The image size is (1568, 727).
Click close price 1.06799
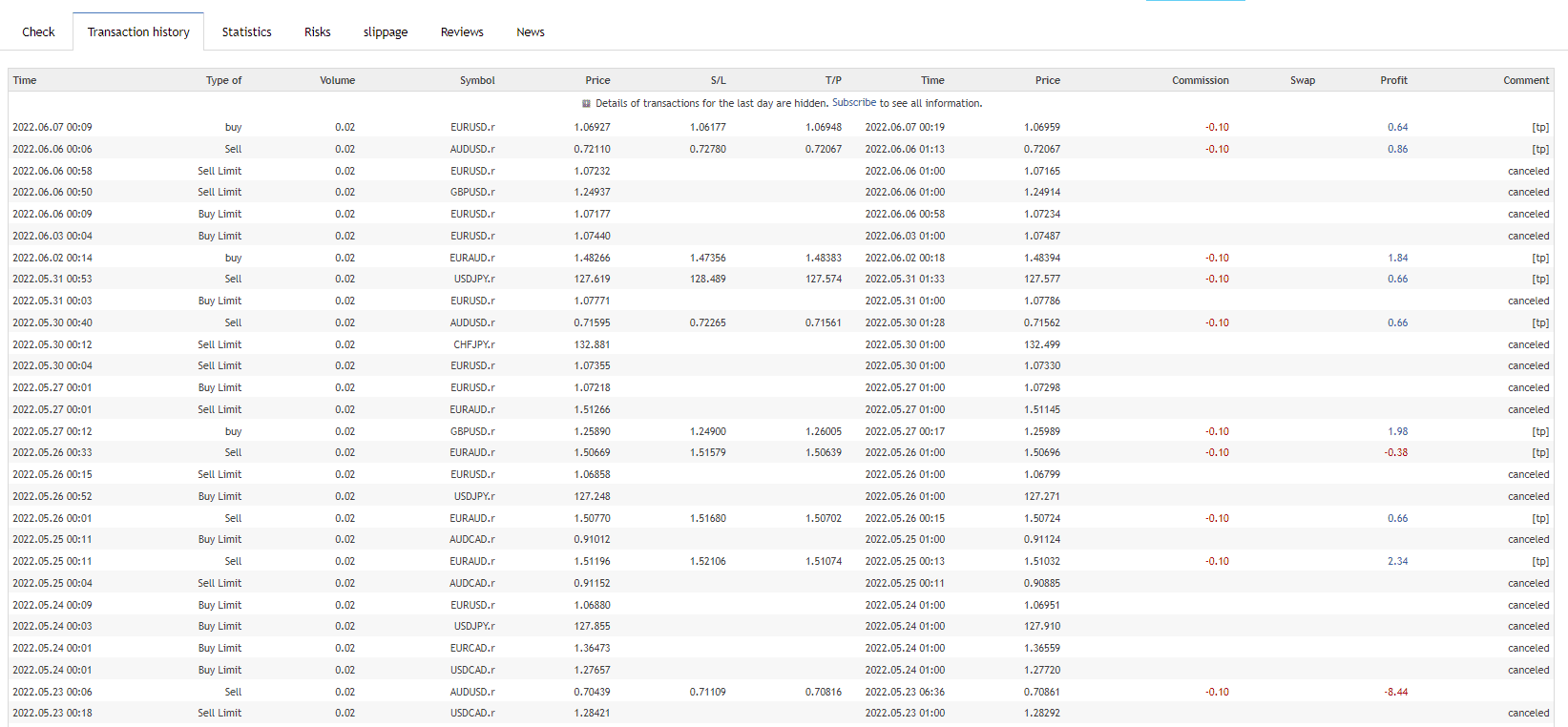point(1042,474)
